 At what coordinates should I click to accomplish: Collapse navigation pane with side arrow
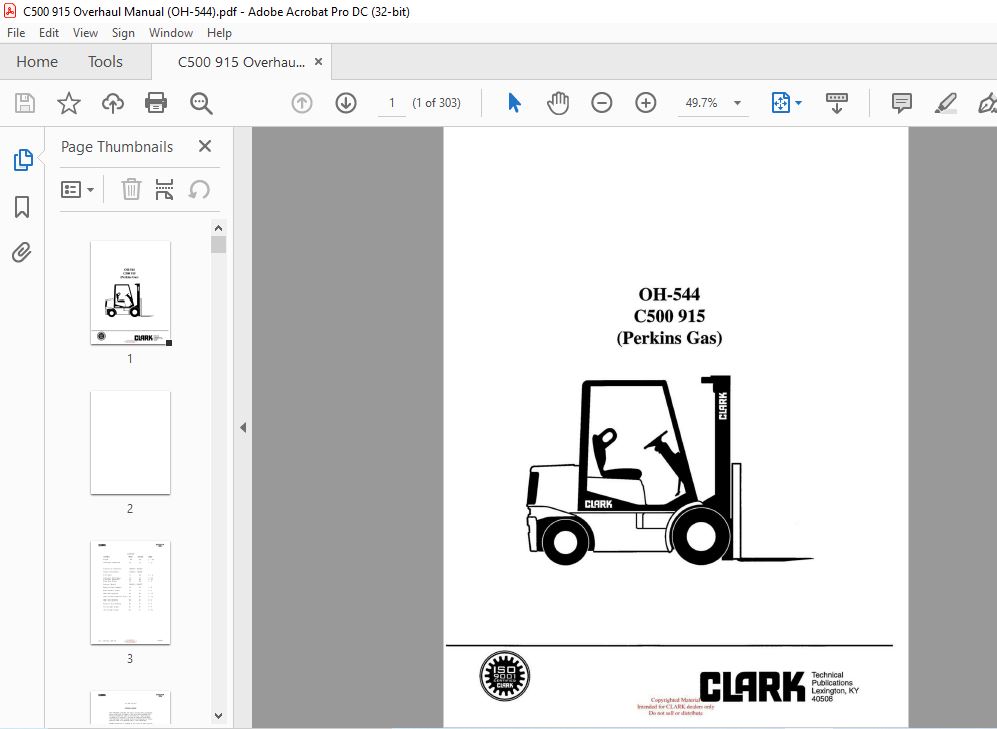(x=243, y=428)
